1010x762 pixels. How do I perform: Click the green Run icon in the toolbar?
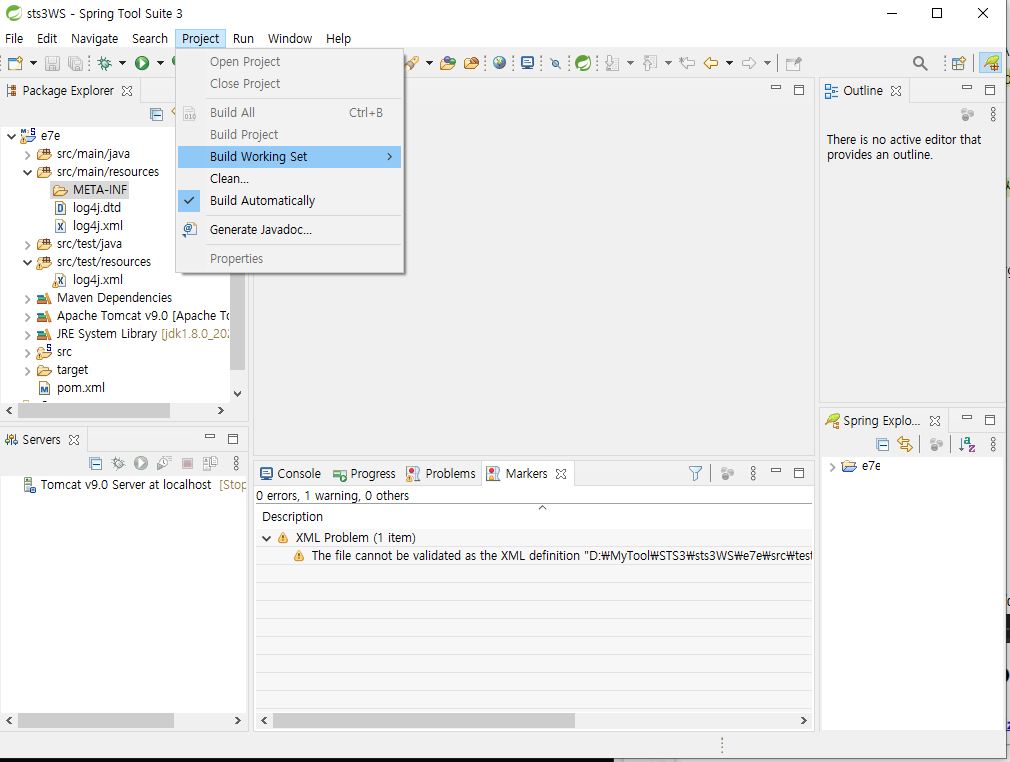142,63
